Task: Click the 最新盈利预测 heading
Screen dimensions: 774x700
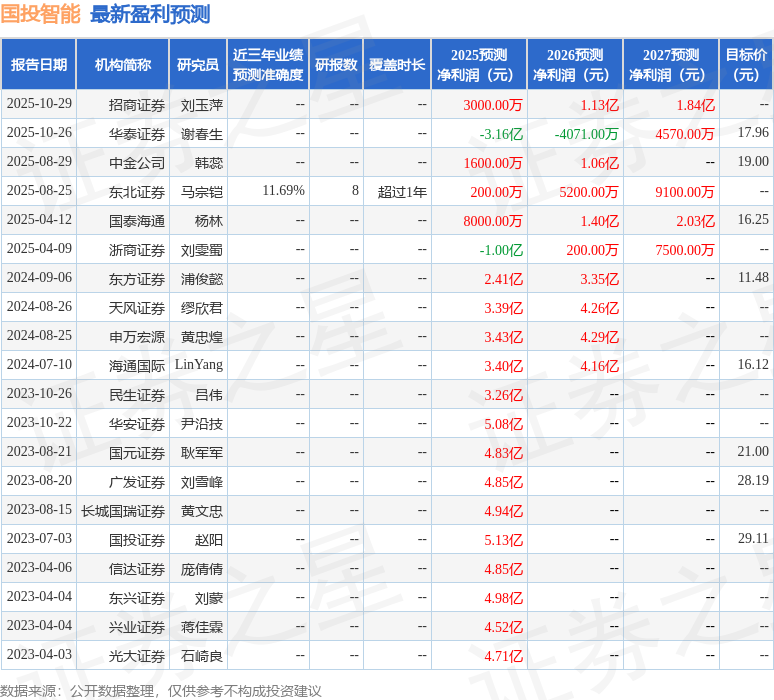Action: point(150,14)
